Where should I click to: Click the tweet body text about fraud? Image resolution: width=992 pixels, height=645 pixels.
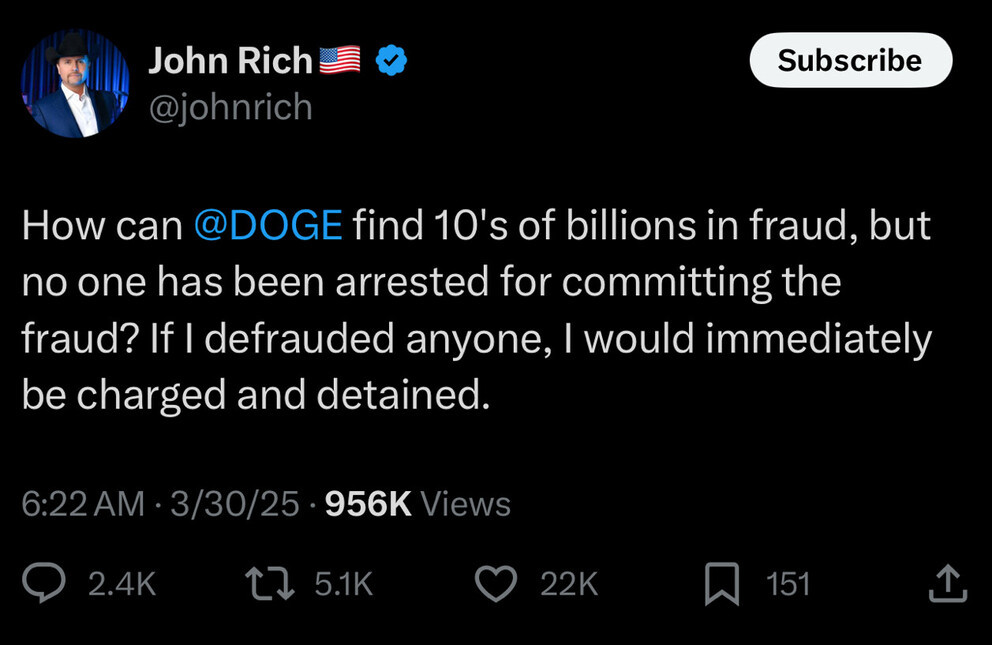[476, 311]
